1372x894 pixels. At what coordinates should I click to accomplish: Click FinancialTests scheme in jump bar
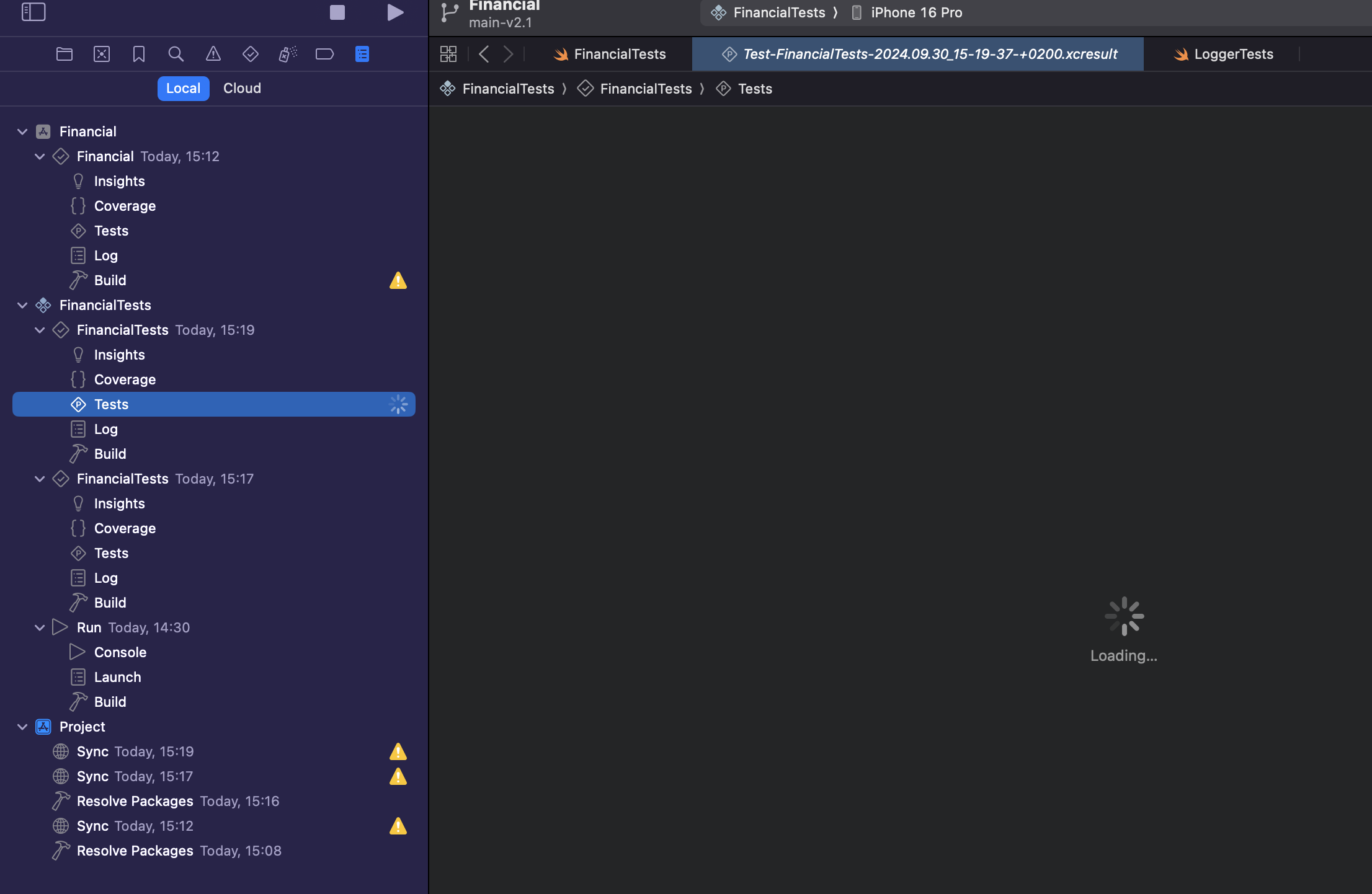click(497, 89)
